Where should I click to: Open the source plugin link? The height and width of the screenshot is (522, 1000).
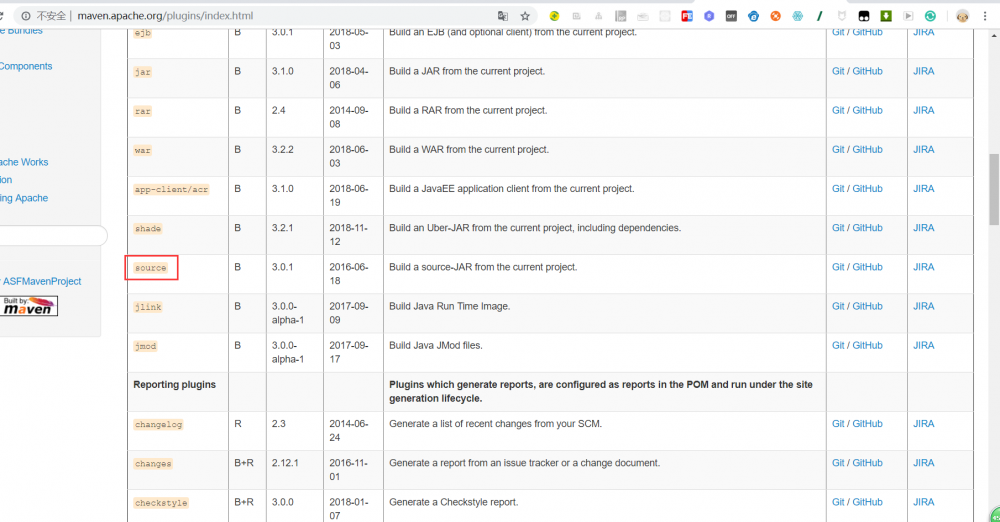click(x=151, y=268)
